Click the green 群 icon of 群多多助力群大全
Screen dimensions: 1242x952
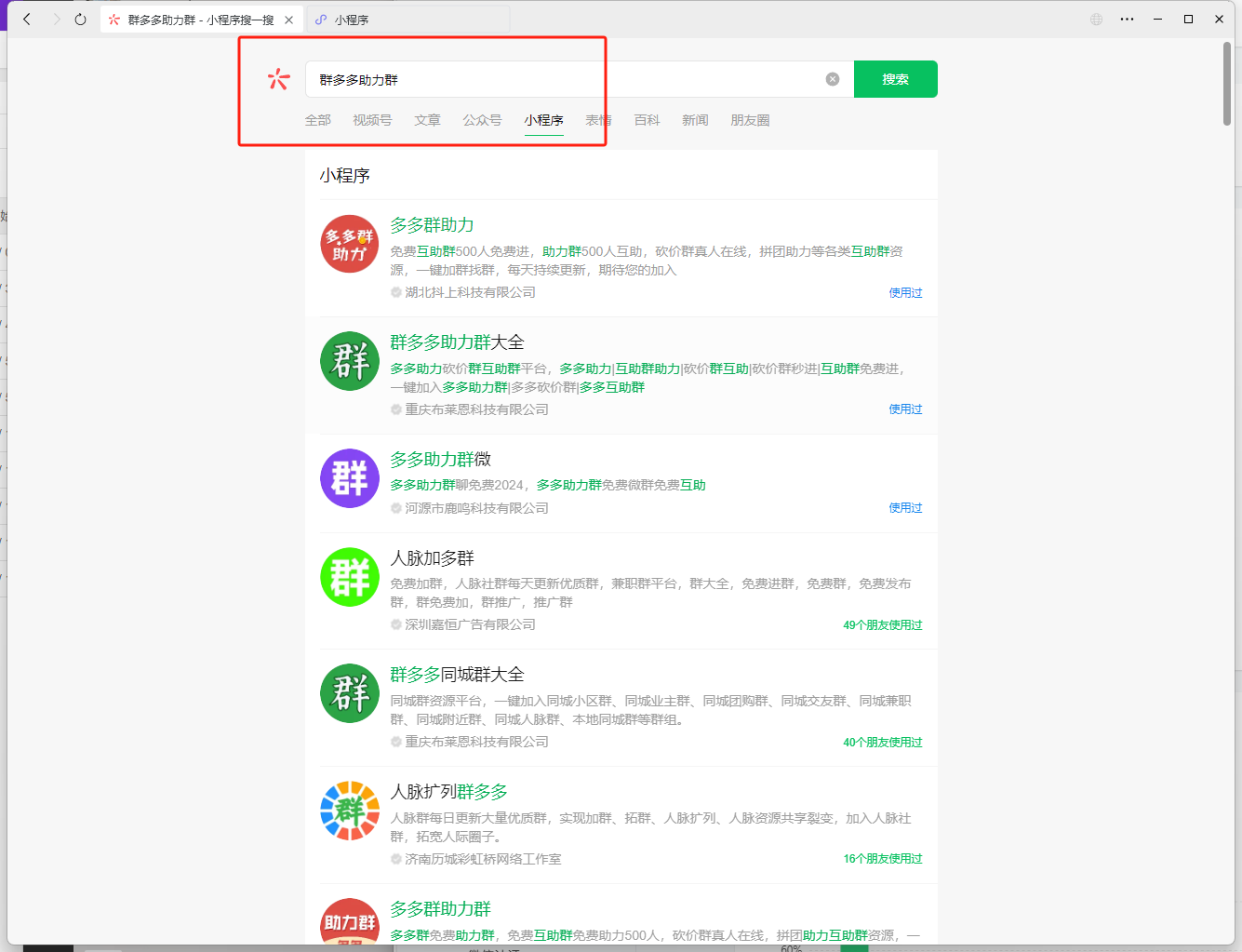pyautogui.click(x=350, y=361)
